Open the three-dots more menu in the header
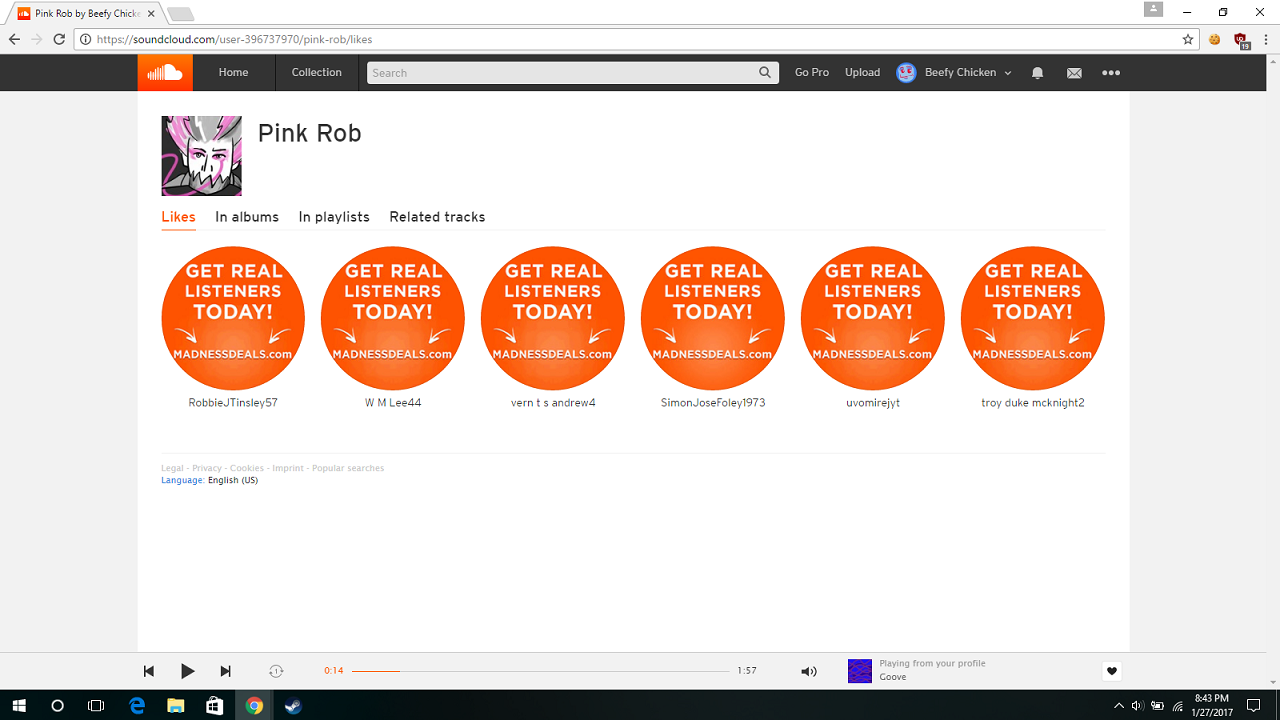 click(x=1111, y=73)
